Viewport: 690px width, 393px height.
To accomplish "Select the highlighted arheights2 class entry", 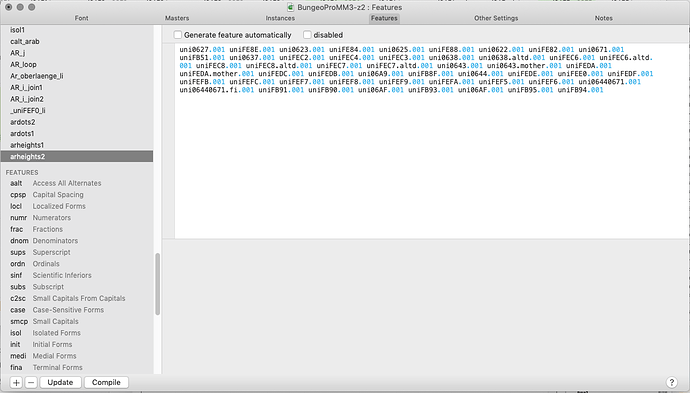I will pyautogui.click(x=77, y=156).
